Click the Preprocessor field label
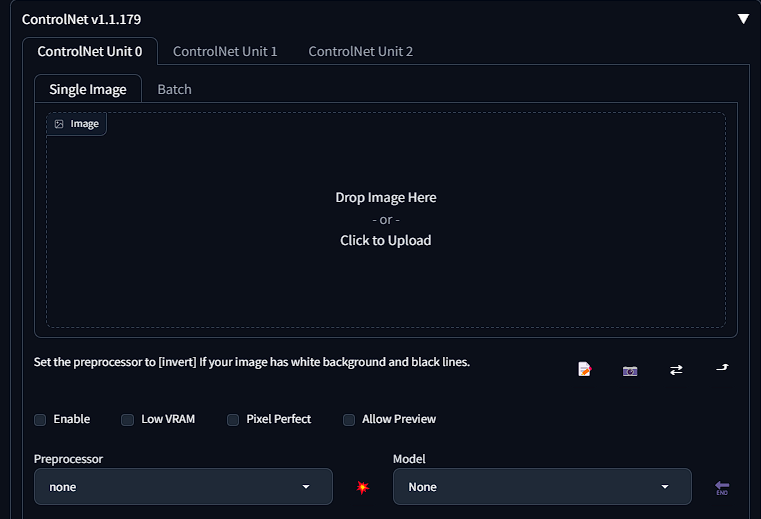761x519 pixels. [x=68, y=459]
